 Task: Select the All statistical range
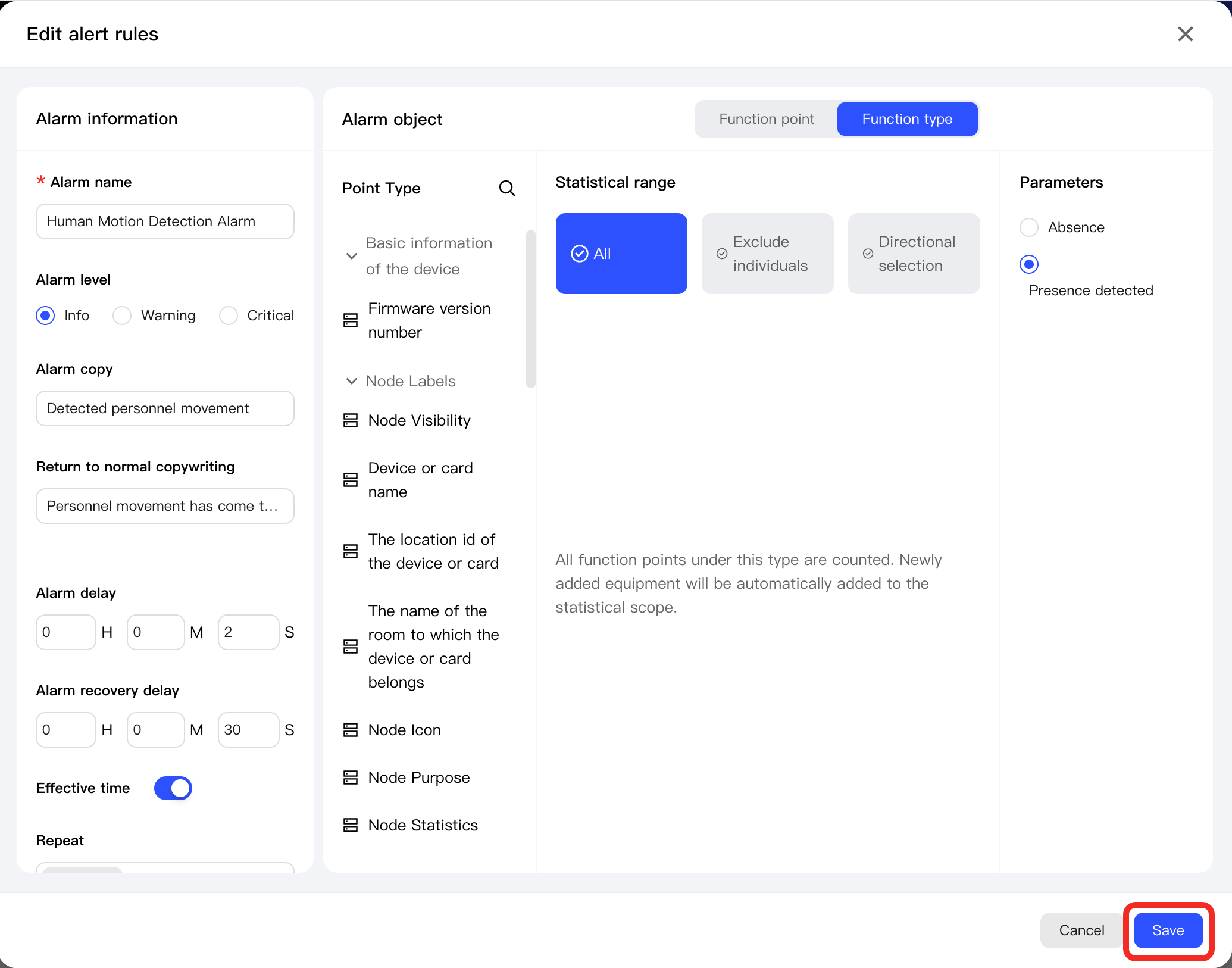click(621, 254)
